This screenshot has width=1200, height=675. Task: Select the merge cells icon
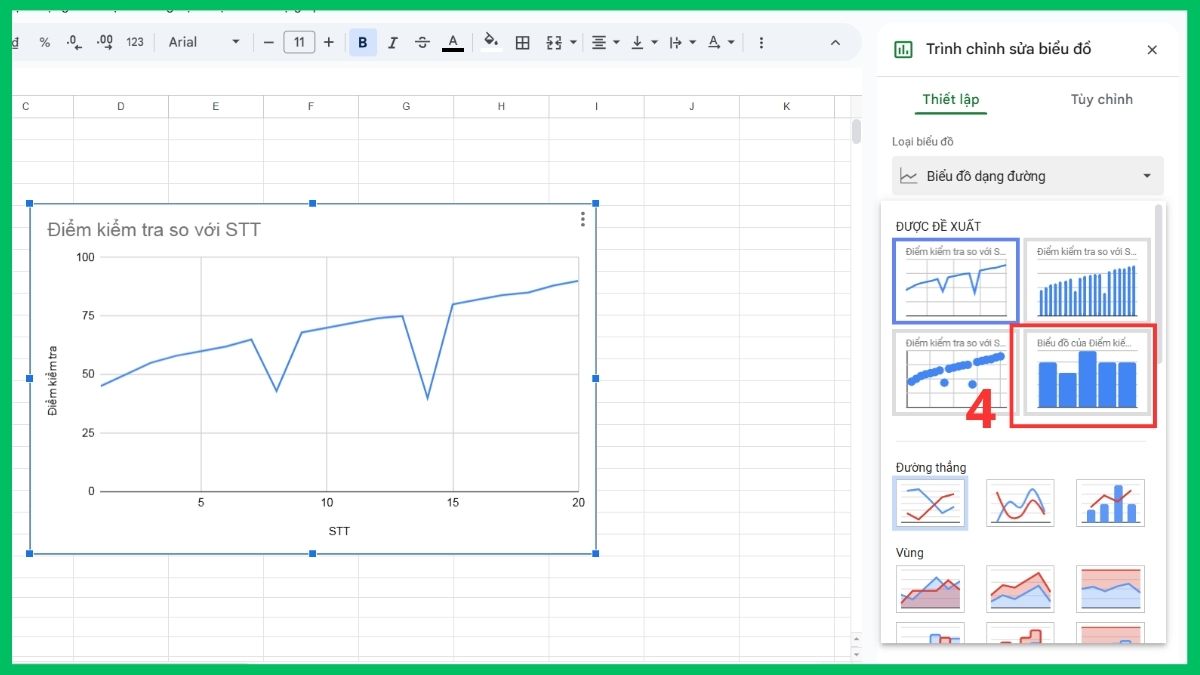[554, 42]
